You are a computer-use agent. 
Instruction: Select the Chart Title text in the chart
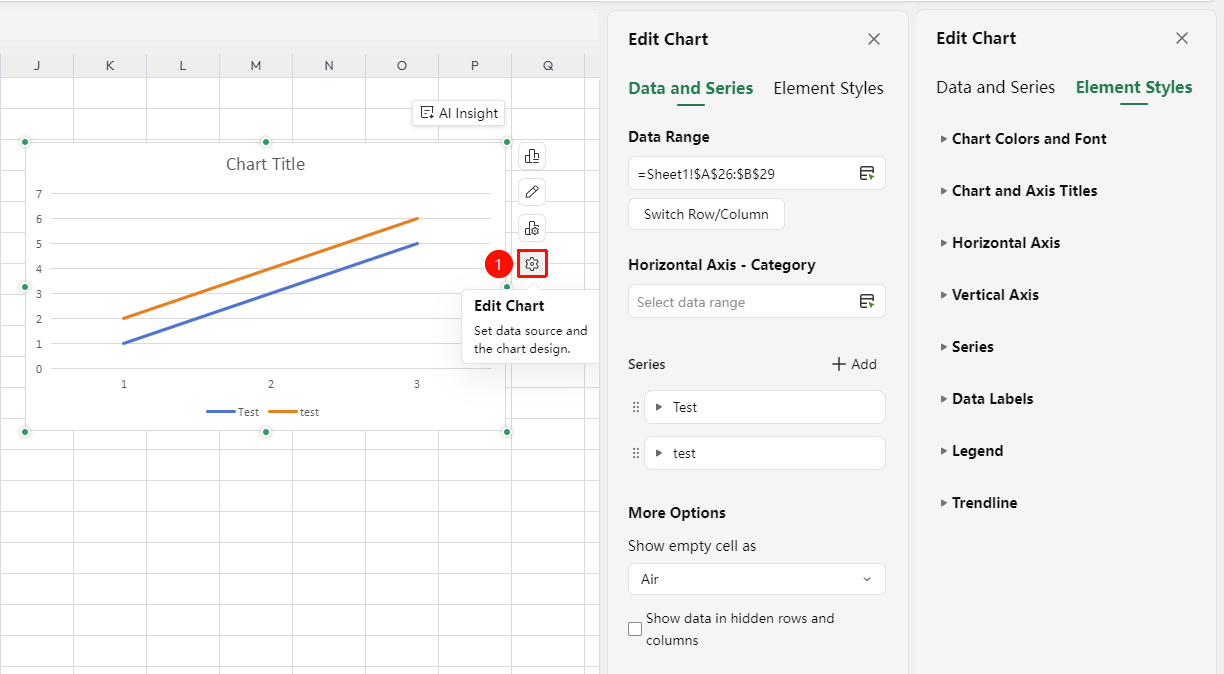pos(266,164)
